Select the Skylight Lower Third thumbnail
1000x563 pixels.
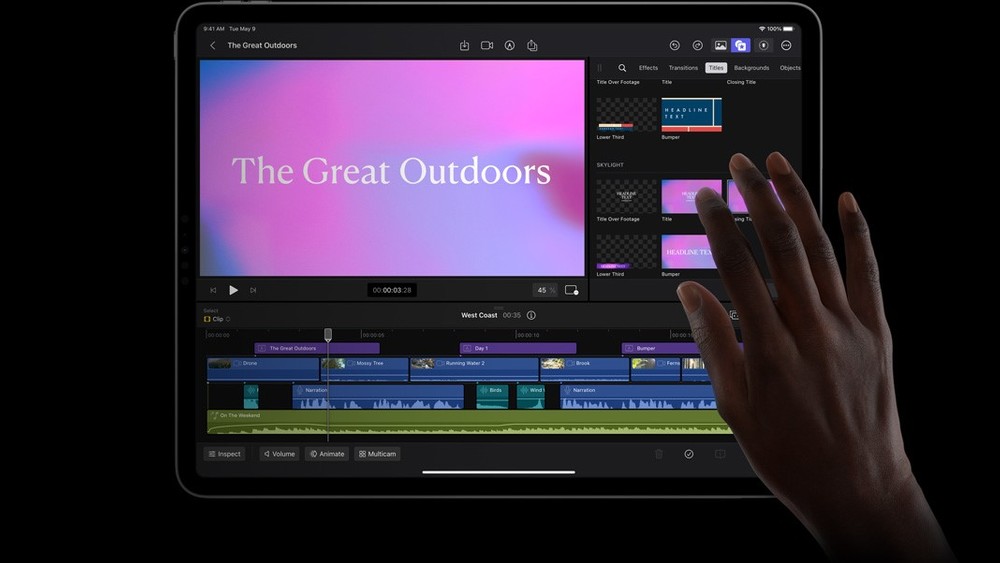[626, 251]
